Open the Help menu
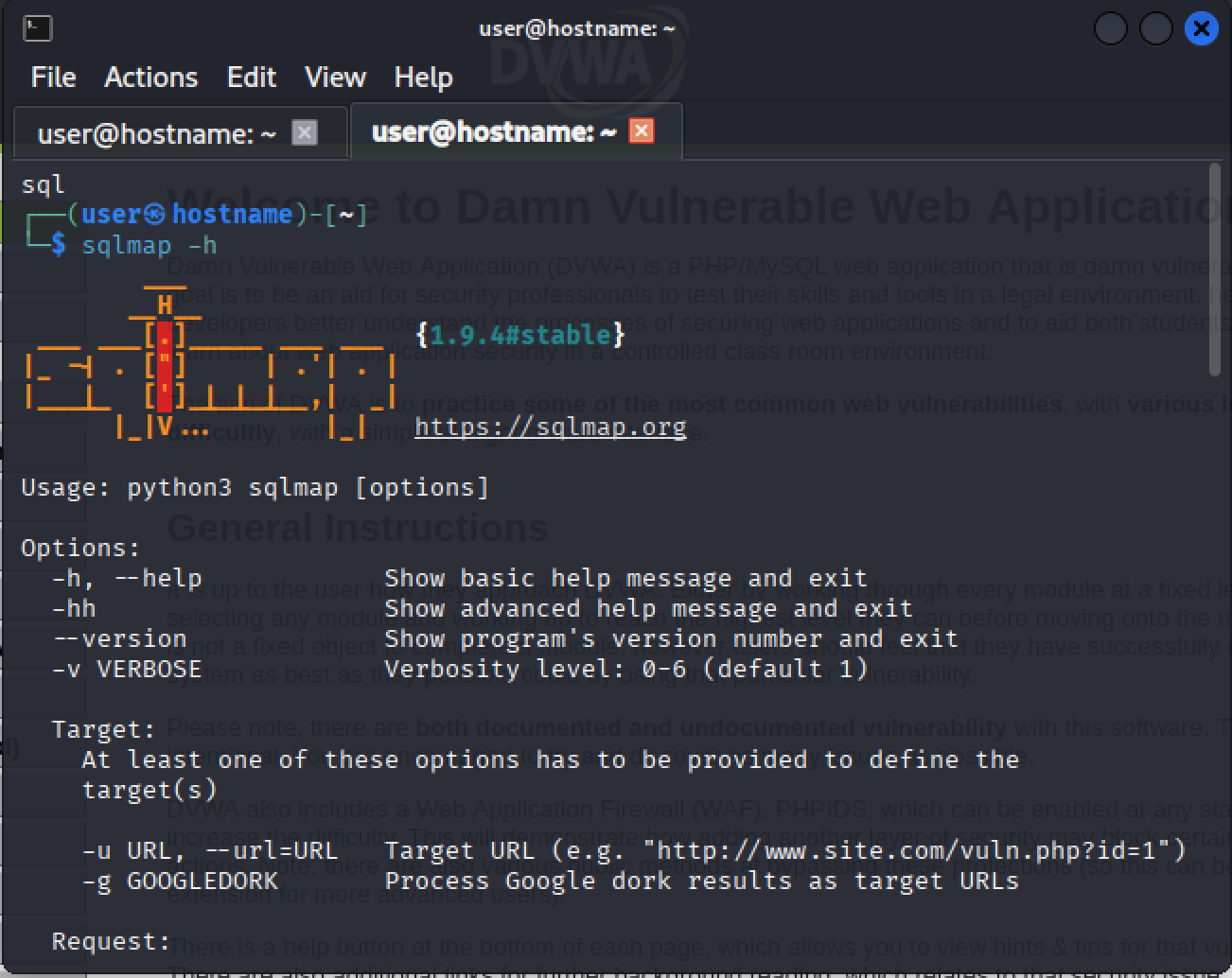Image resolution: width=1232 pixels, height=978 pixels. coord(423,77)
